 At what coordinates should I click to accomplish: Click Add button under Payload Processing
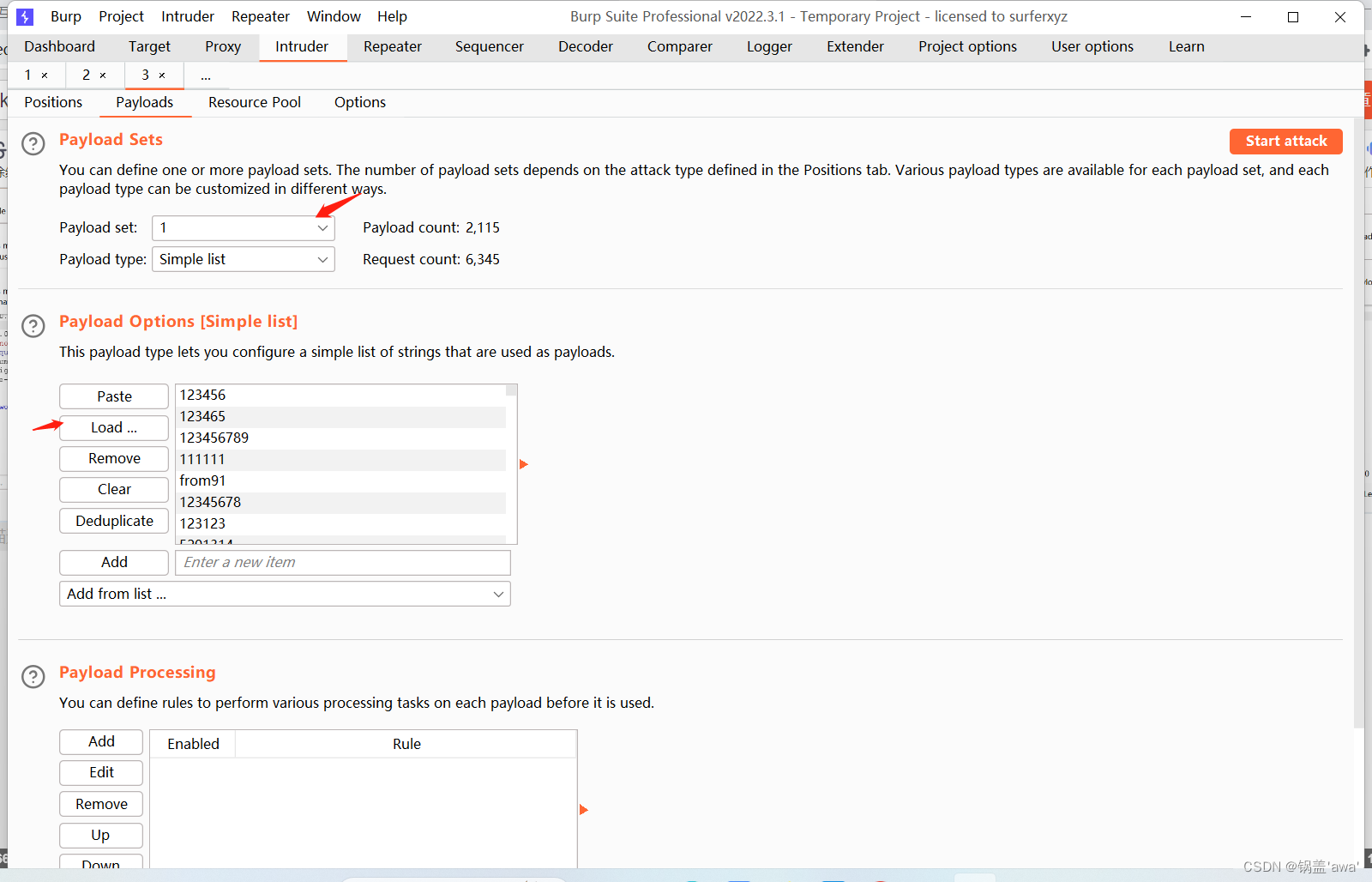tap(101, 741)
